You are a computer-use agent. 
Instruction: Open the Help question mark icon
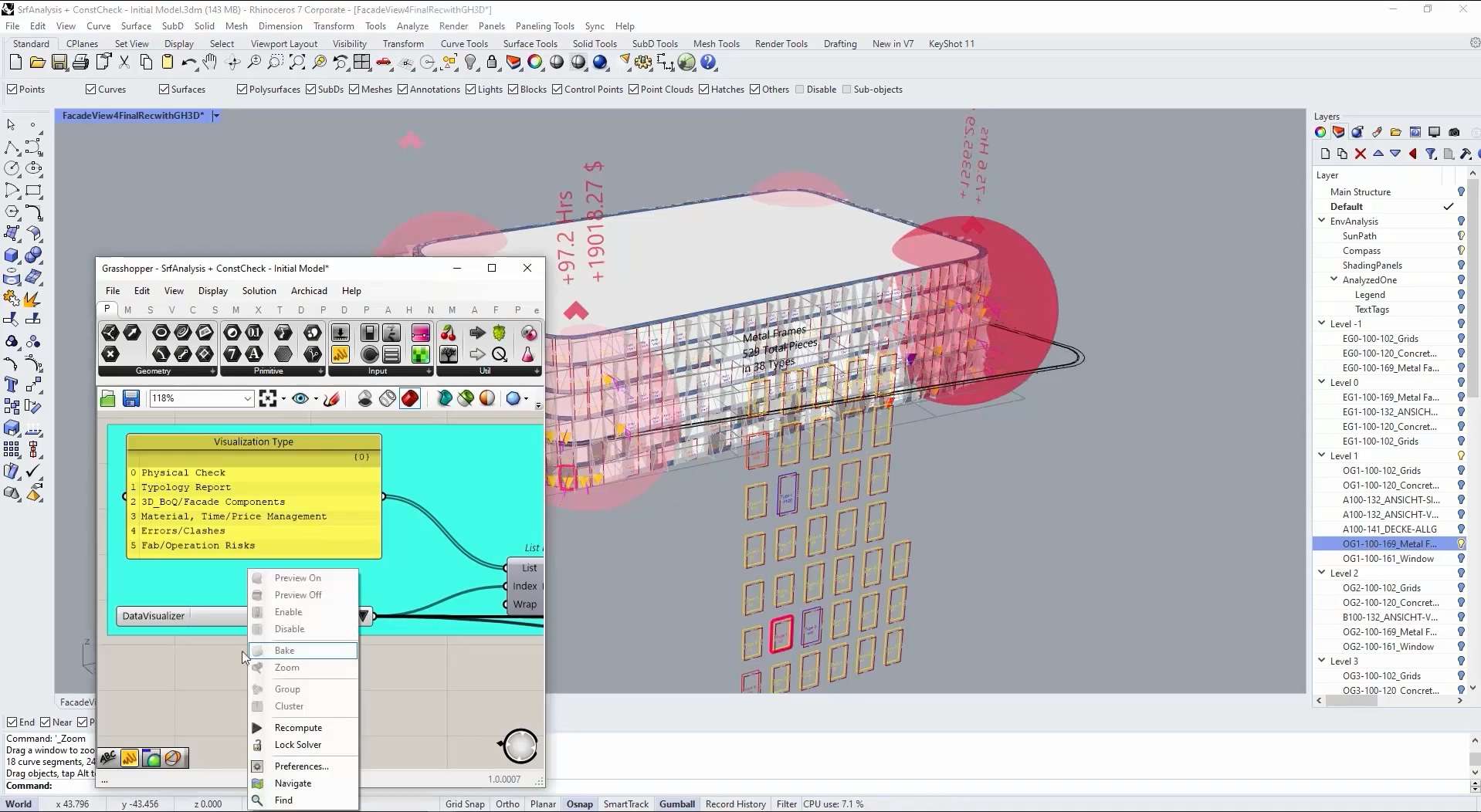[708, 63]
